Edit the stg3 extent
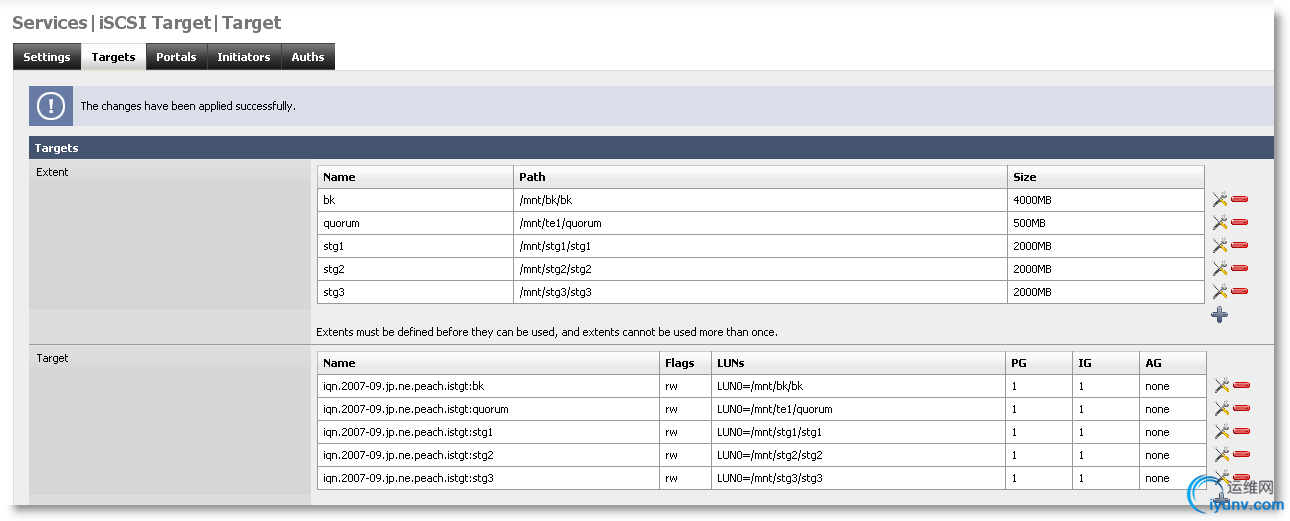This screenshot has width=1290, height=521. (x=1219, y=292)
